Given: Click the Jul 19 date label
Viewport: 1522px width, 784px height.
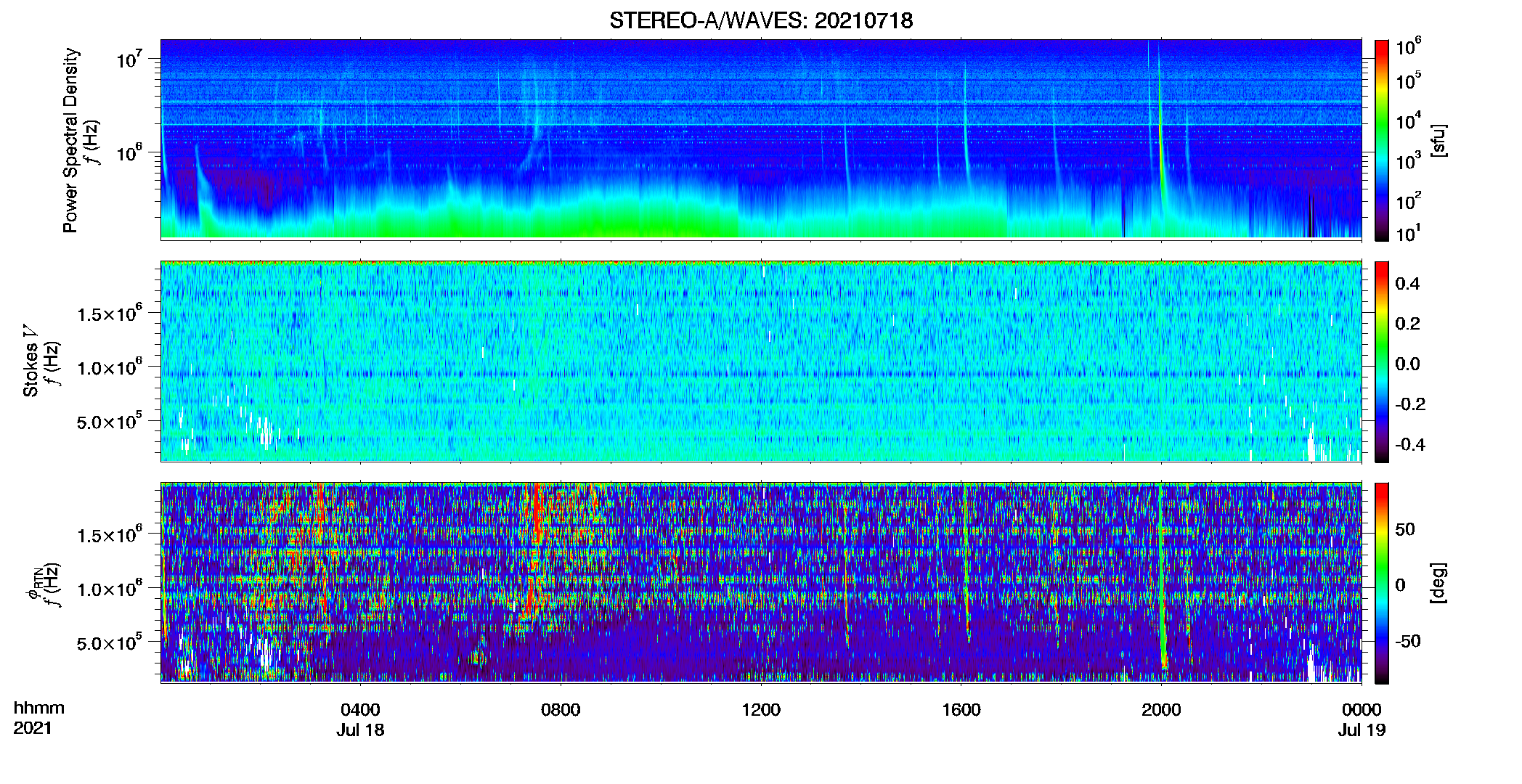Looking at the screenshot, I should [1362, 730].
